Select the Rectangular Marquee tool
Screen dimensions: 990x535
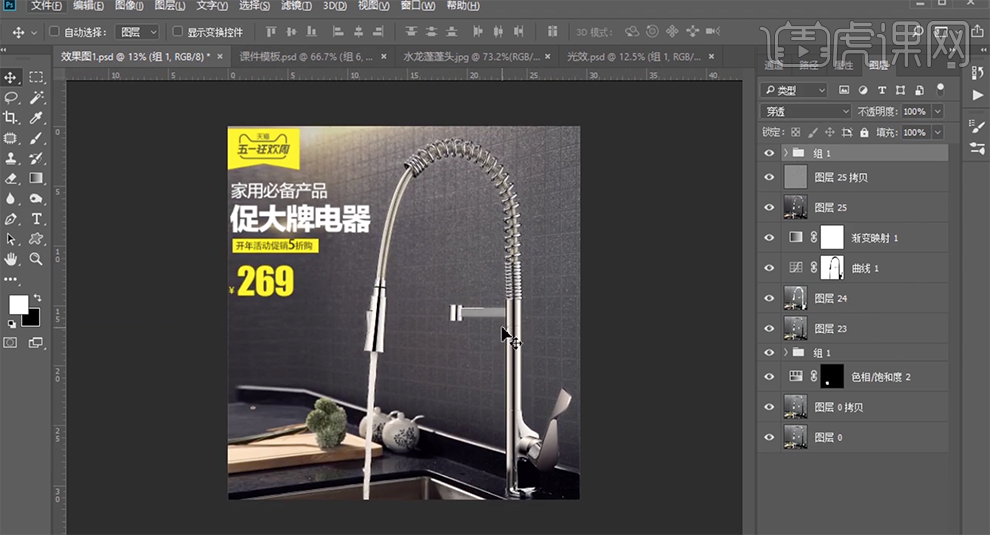coord(36,77)
